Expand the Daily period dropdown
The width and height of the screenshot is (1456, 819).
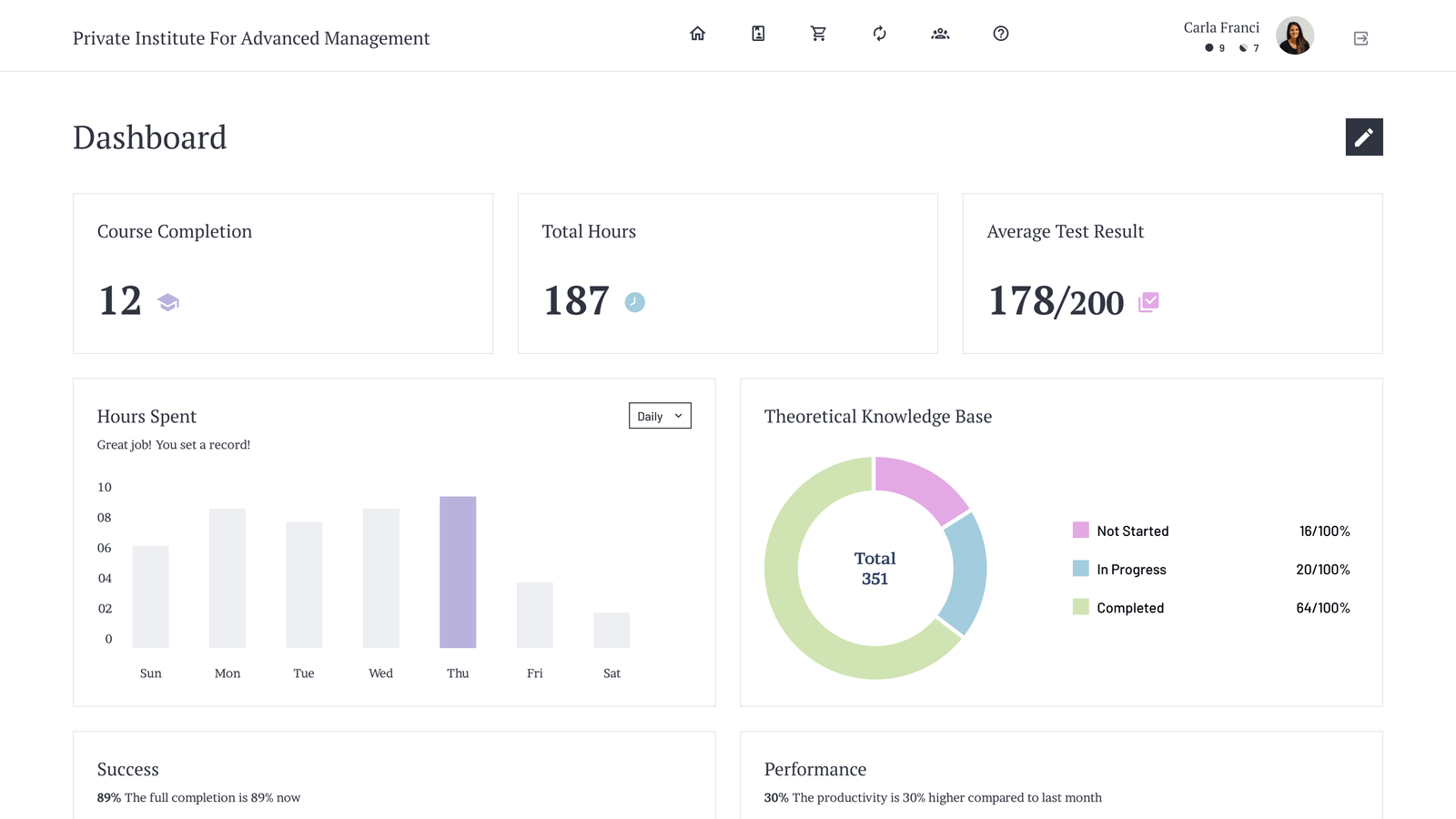click(x=660, y=416)
